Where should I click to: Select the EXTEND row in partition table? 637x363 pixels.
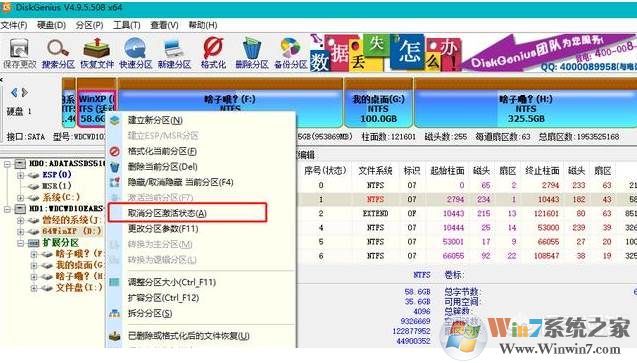tap(467, 214)
